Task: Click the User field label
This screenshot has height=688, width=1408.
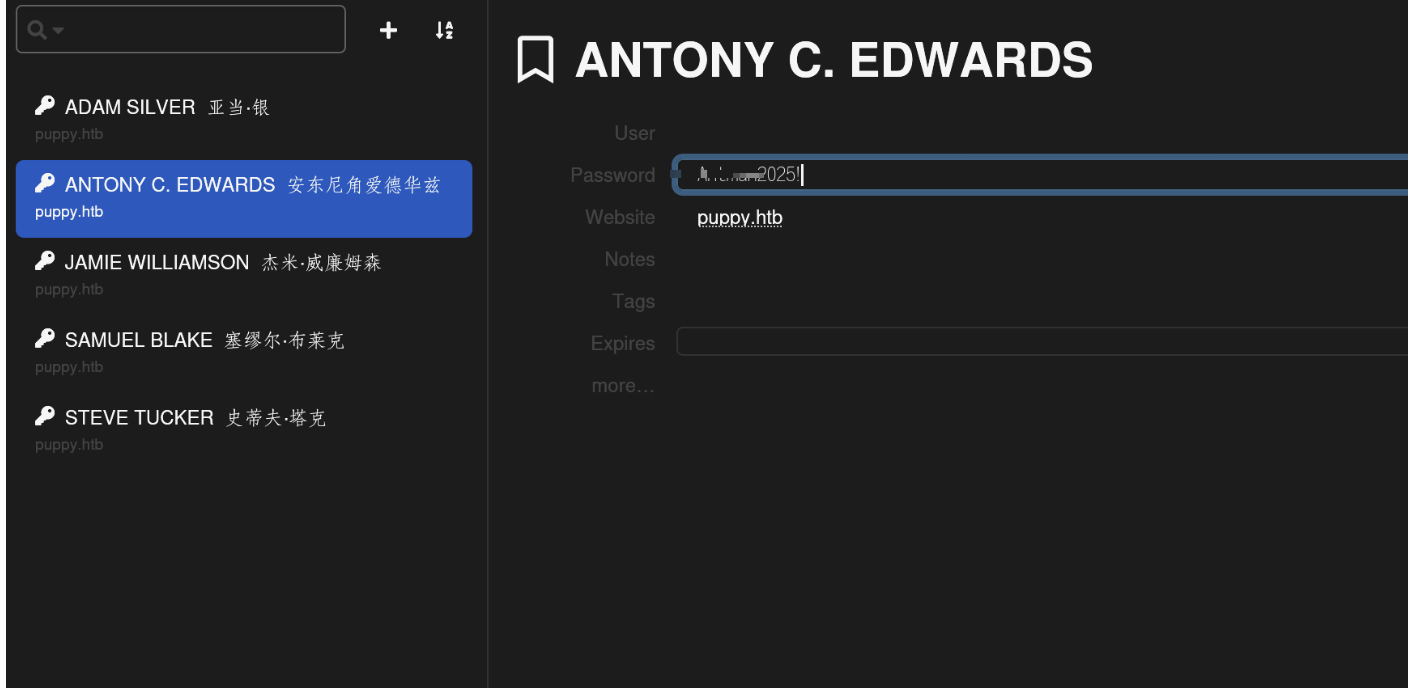Action: tap(634, 133)
